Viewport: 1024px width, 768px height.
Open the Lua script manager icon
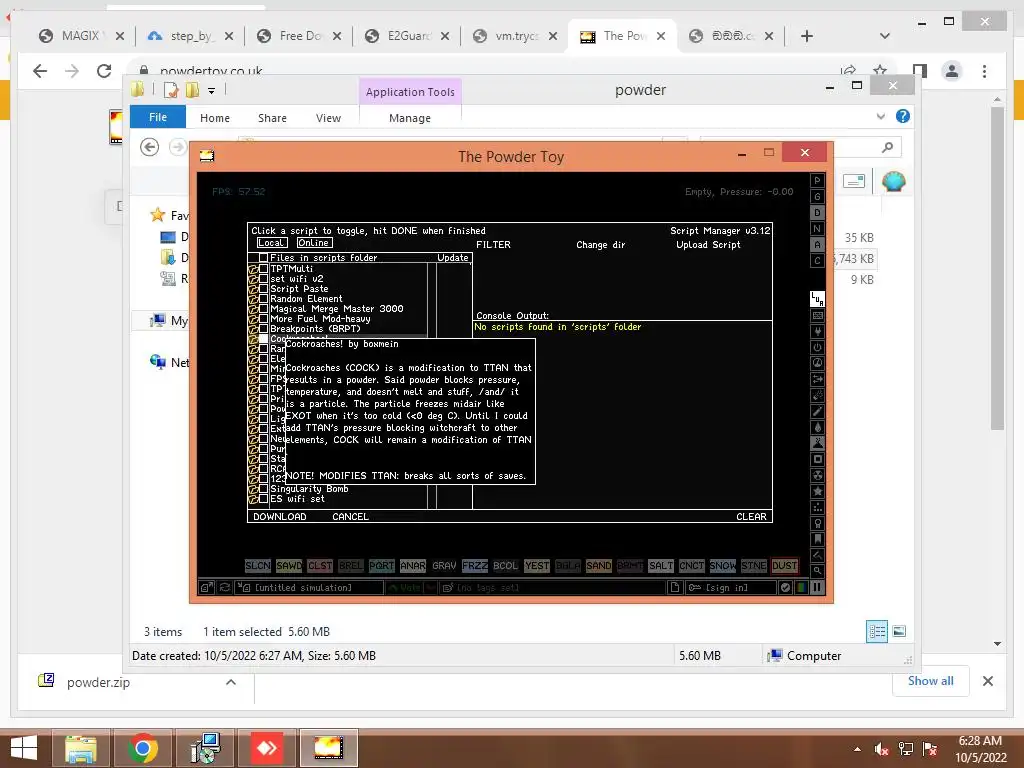(817, 299)
